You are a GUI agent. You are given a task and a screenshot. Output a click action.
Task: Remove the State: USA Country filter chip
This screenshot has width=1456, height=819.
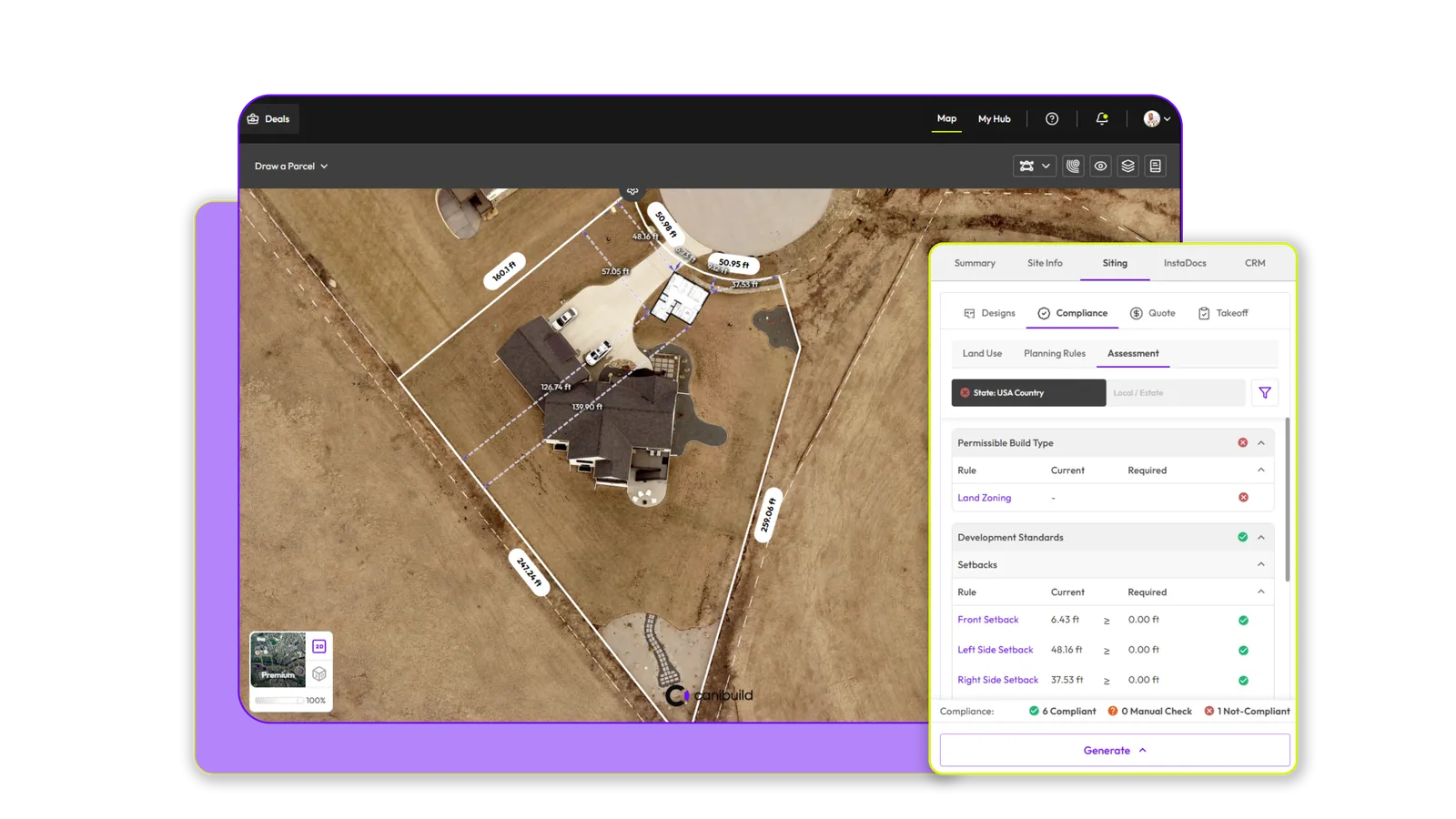966,393
